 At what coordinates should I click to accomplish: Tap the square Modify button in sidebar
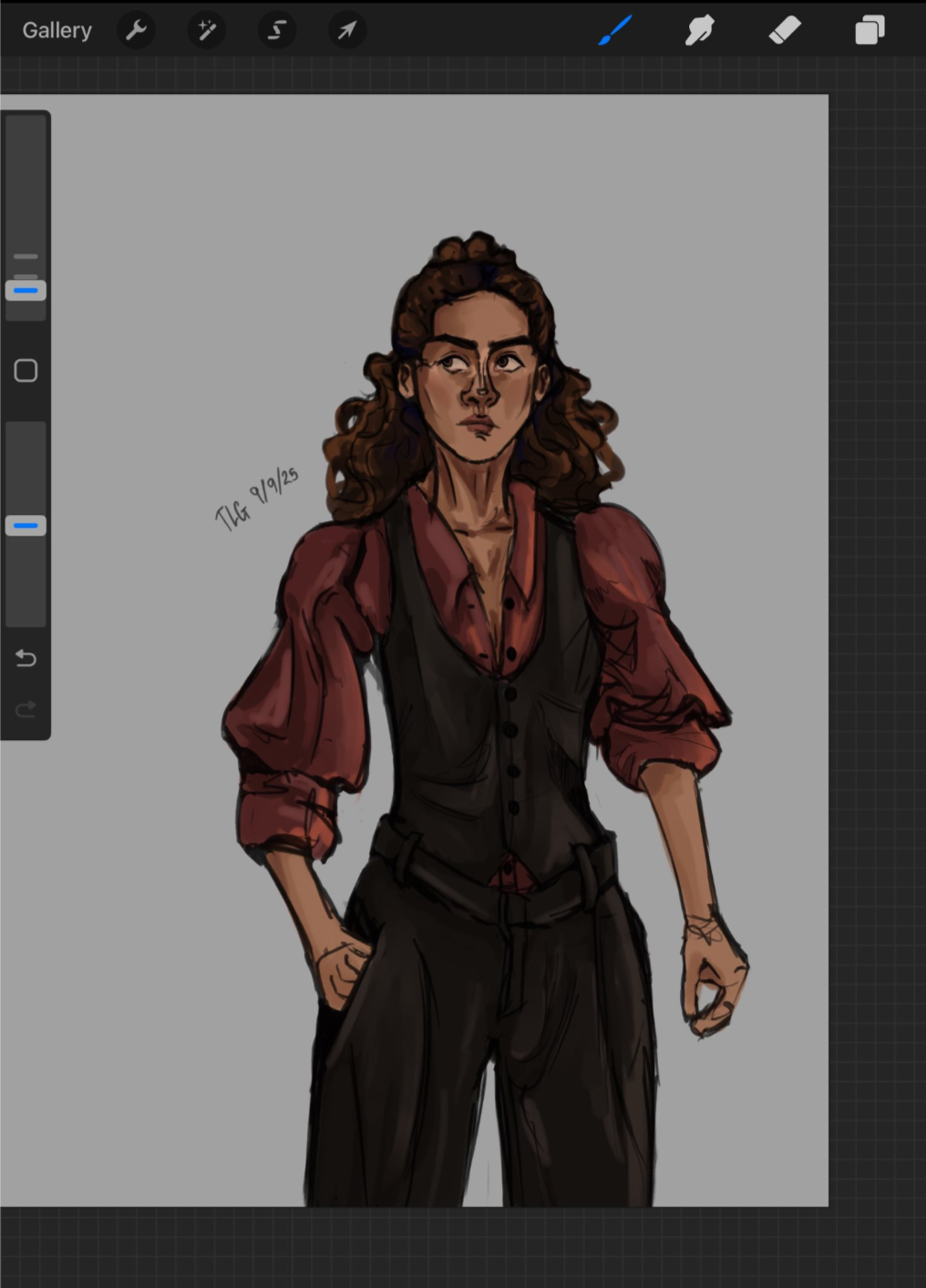click(26, 371)
